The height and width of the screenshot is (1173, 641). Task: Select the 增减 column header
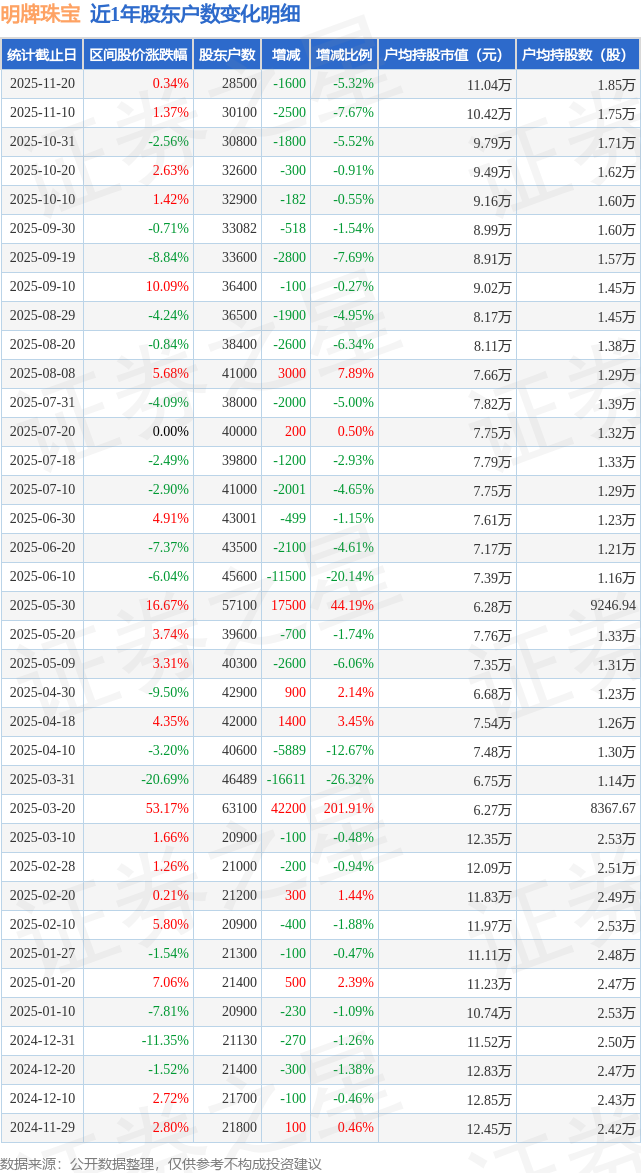[x=286, y=55]
